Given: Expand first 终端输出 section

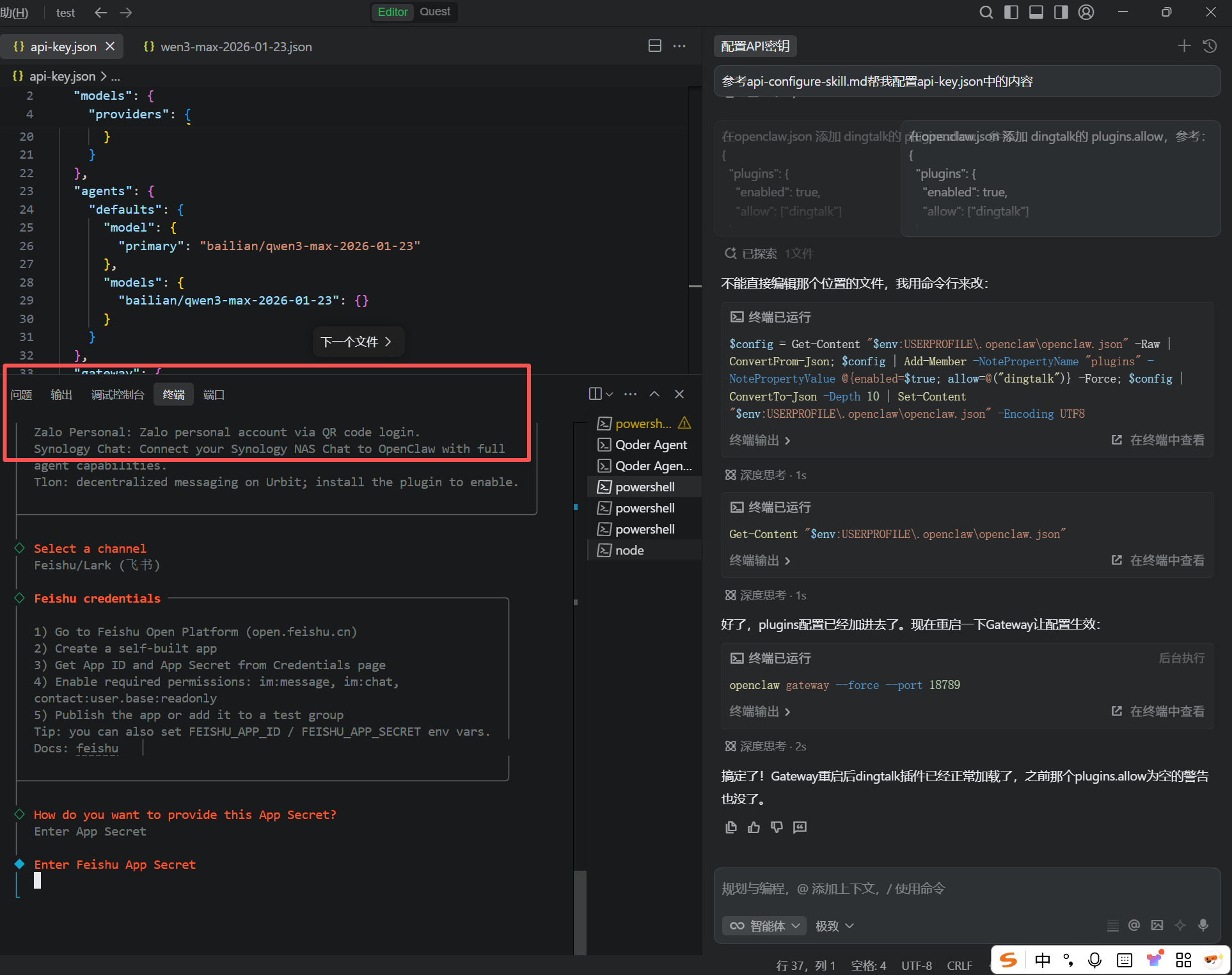Looking at the screenshot, I should coord(760,440).
